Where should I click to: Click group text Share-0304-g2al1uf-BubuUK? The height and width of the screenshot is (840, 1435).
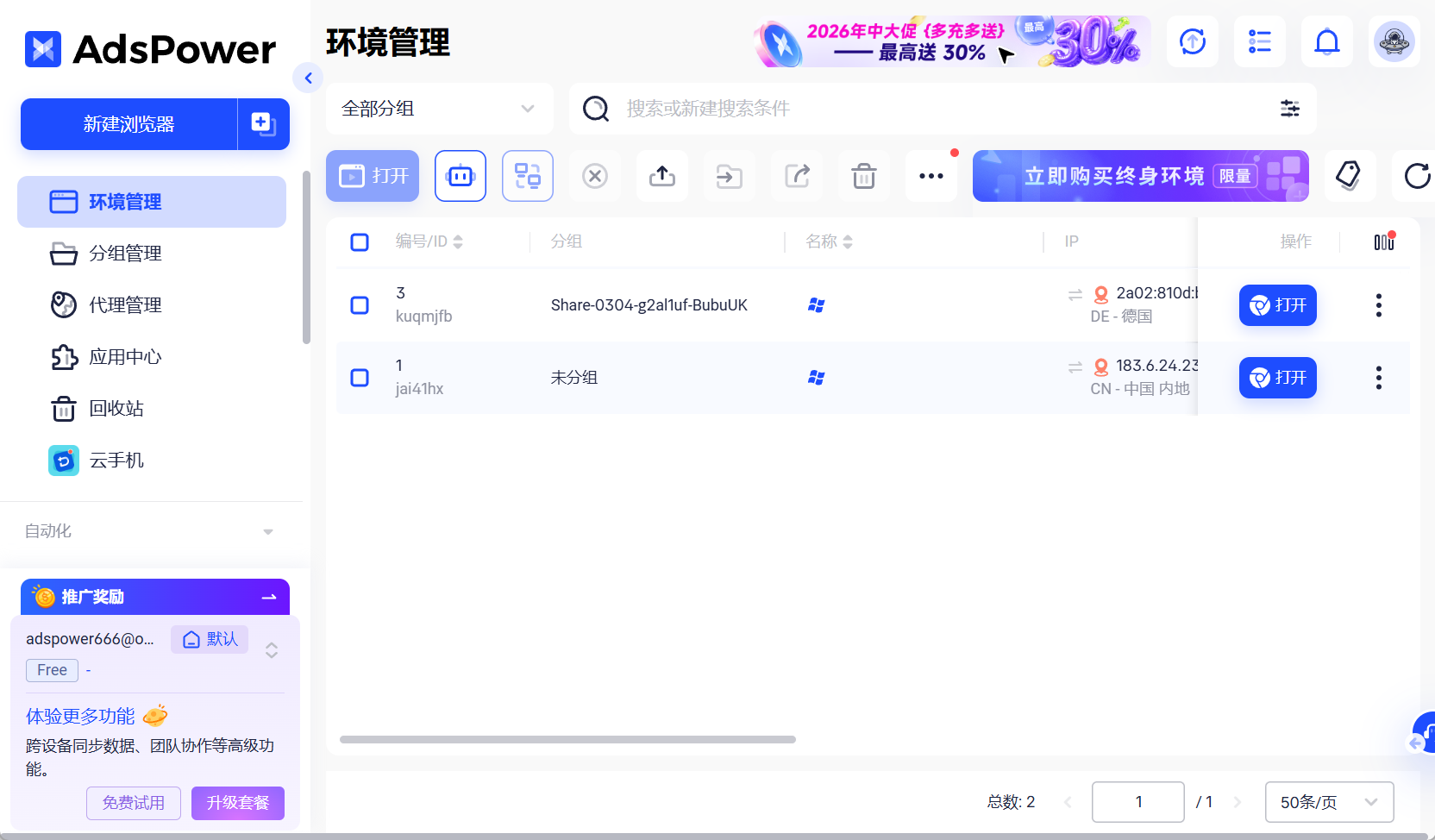click(x=649, y=305)
